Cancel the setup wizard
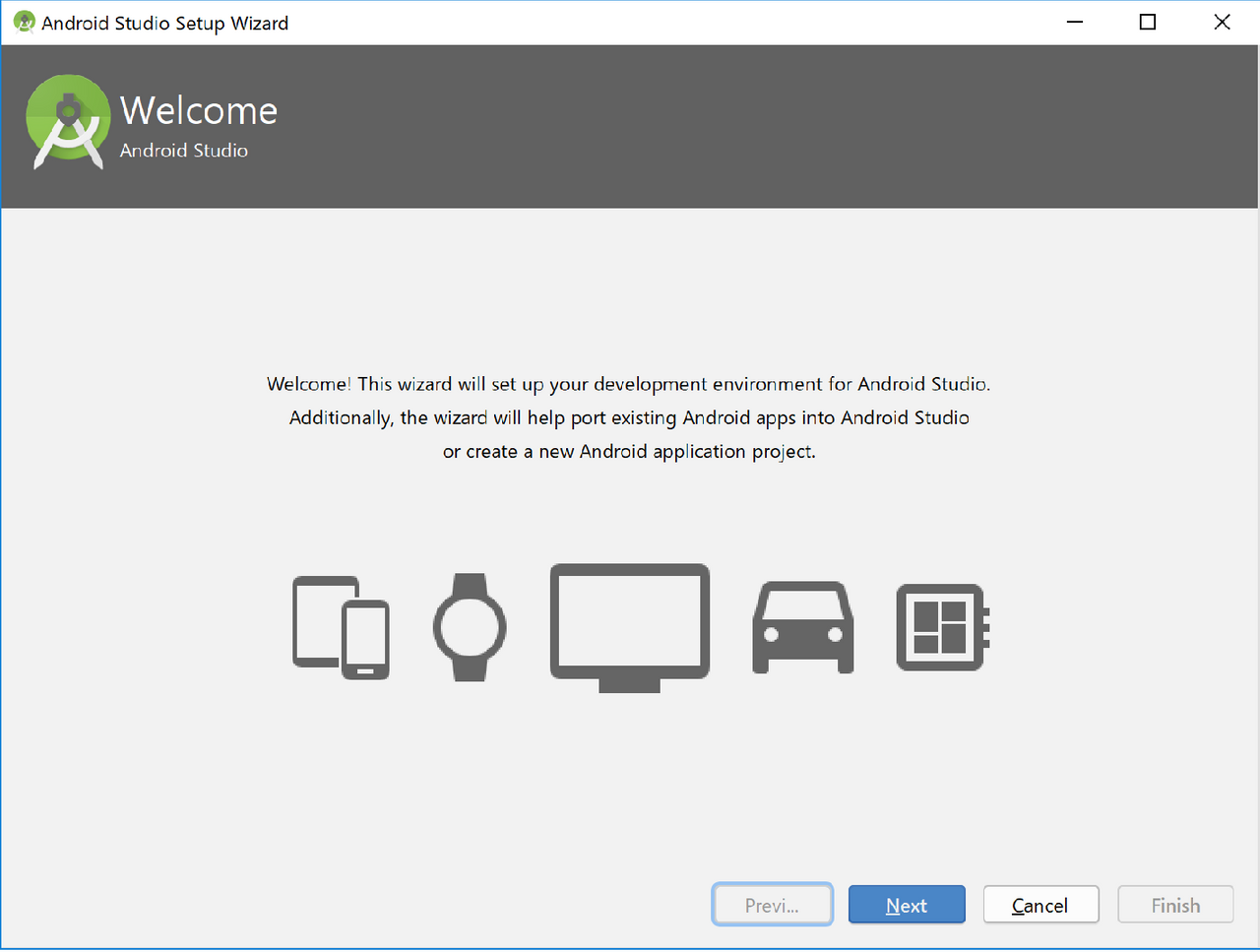This screenshot has width=1260, height=952. pos(1040,905)
